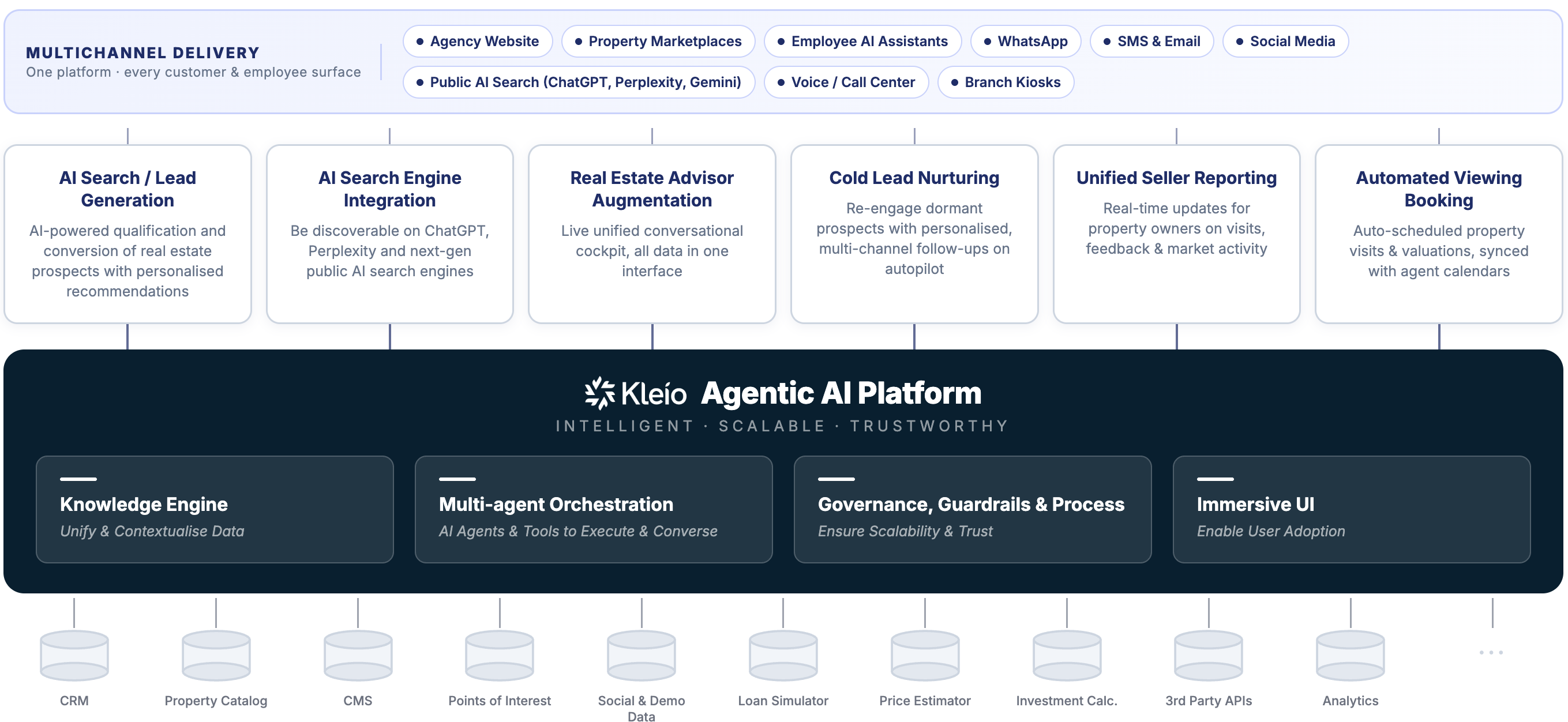Click the Loan Simulator database icon

783,655
